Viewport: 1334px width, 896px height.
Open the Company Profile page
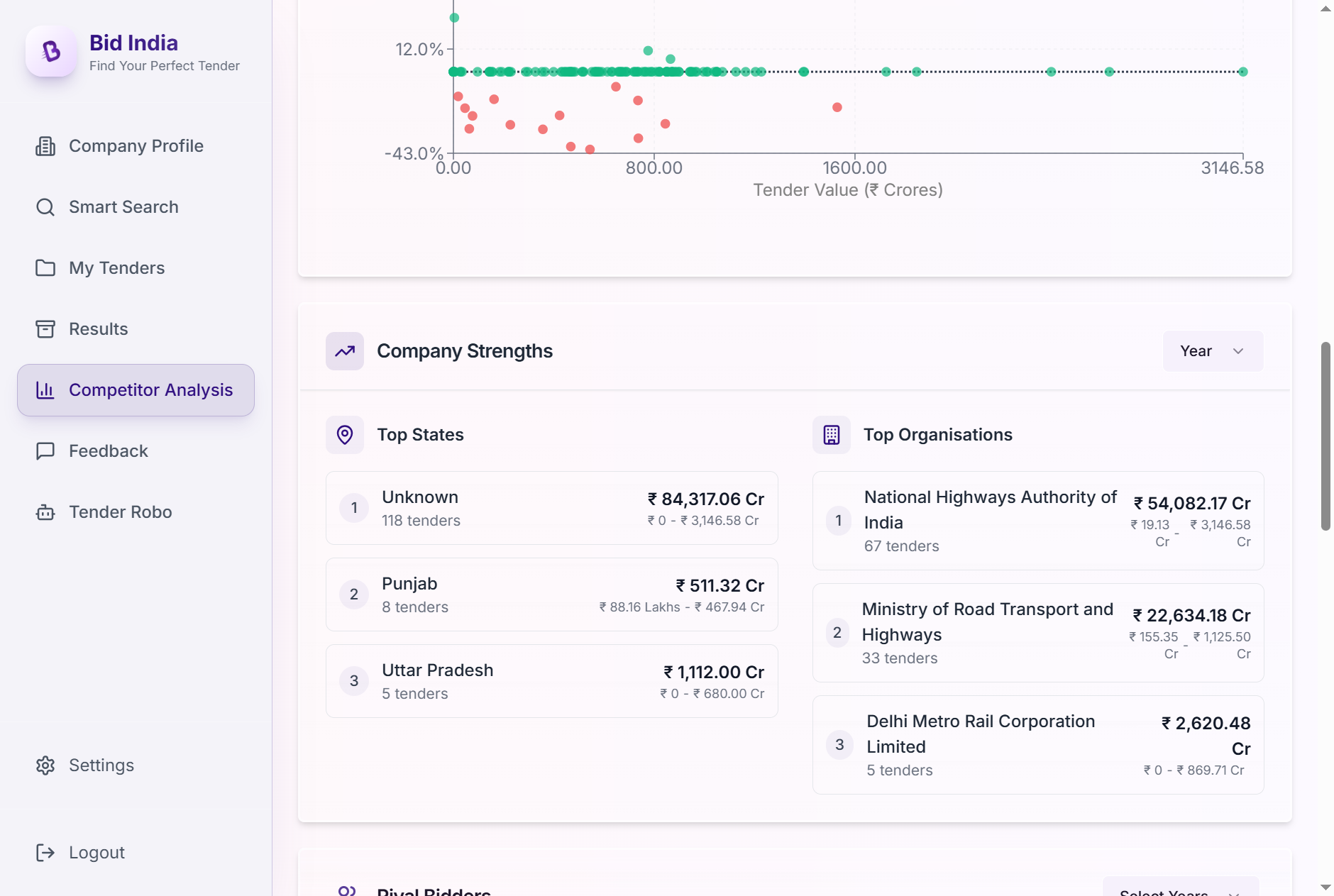coord(136,146)
